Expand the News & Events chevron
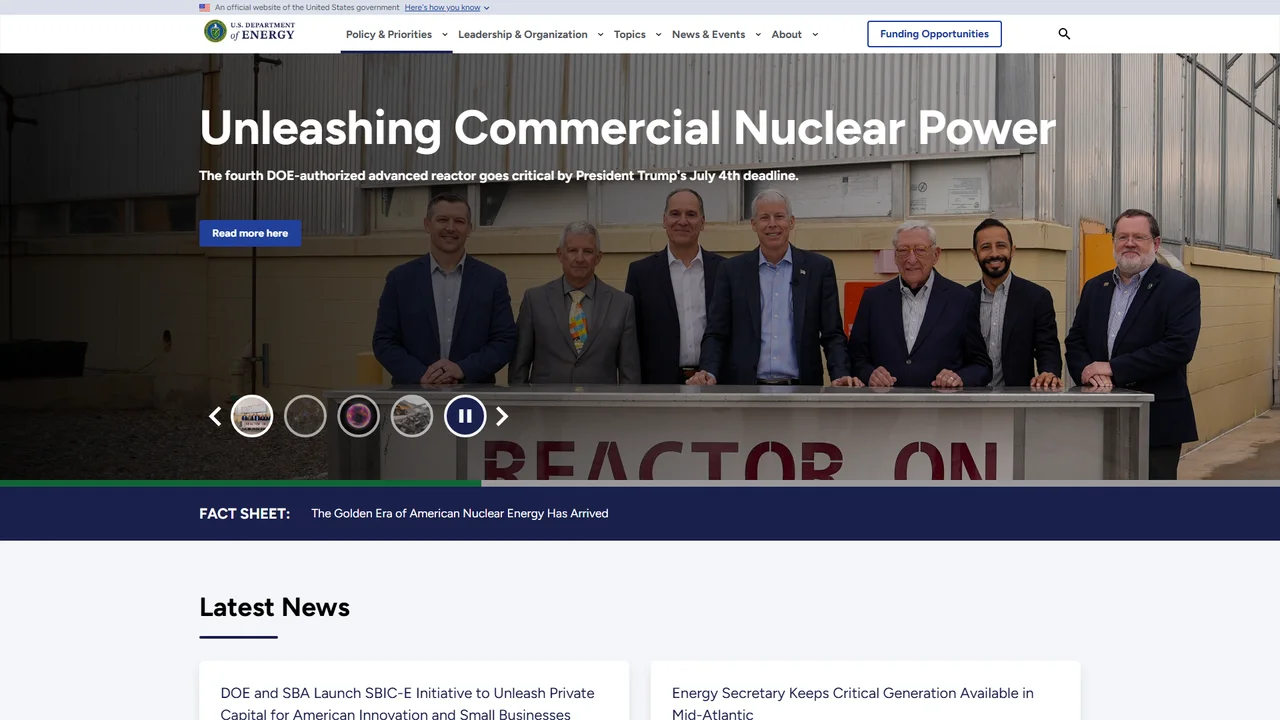Image resolution: width=1280 pixels, height=720 pixels. tap(758, 34)
